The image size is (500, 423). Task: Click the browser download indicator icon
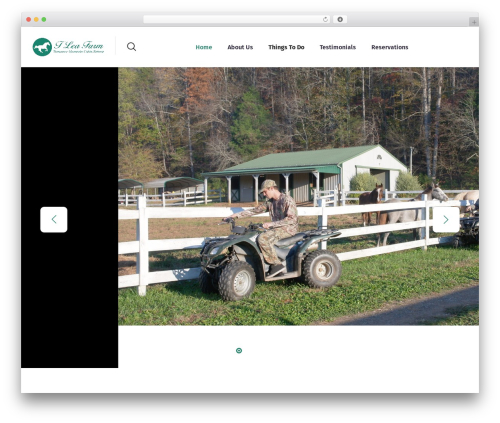point(340,19)
